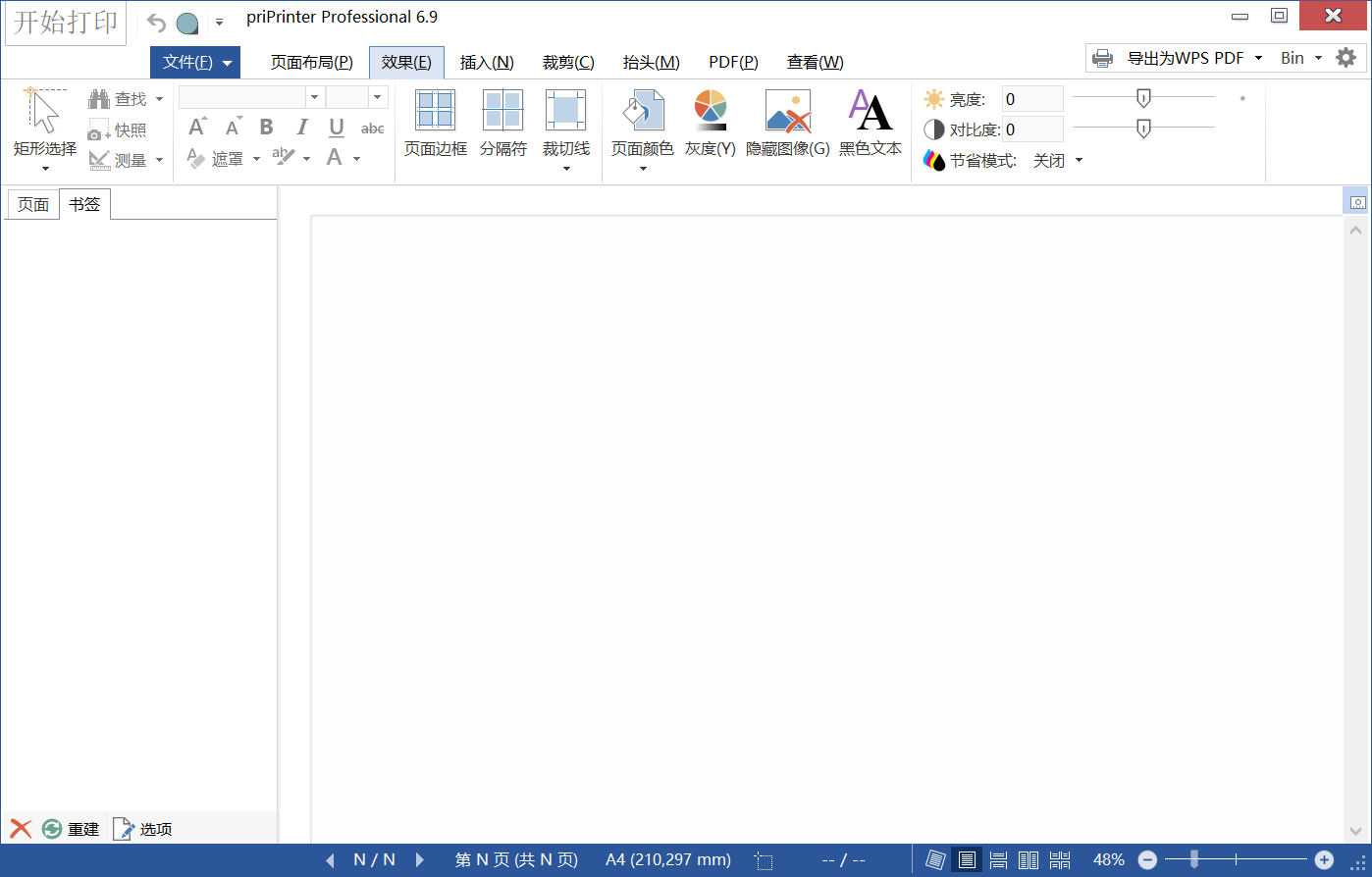Enable Black Text (黑色文本) effect
This screenshot has width=1372, height=877.
pos(870,111)
